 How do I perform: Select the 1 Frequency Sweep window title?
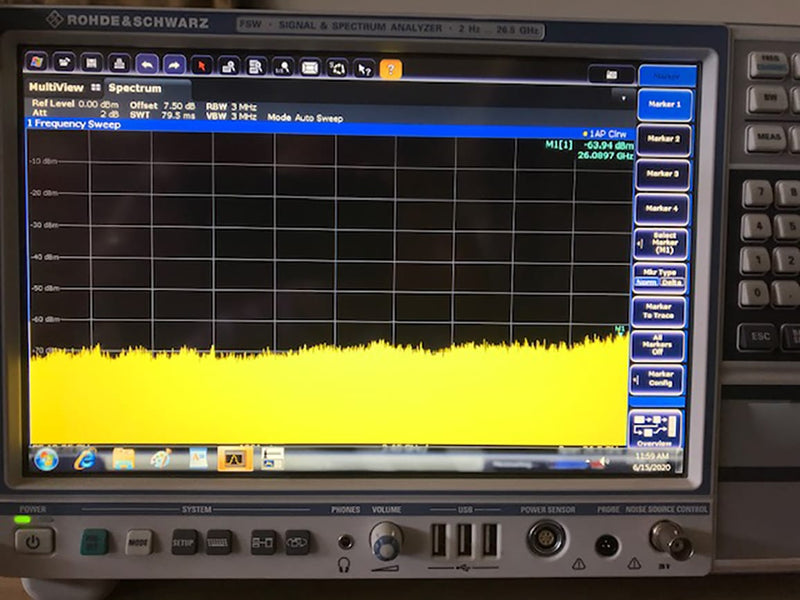pos(74,124)
